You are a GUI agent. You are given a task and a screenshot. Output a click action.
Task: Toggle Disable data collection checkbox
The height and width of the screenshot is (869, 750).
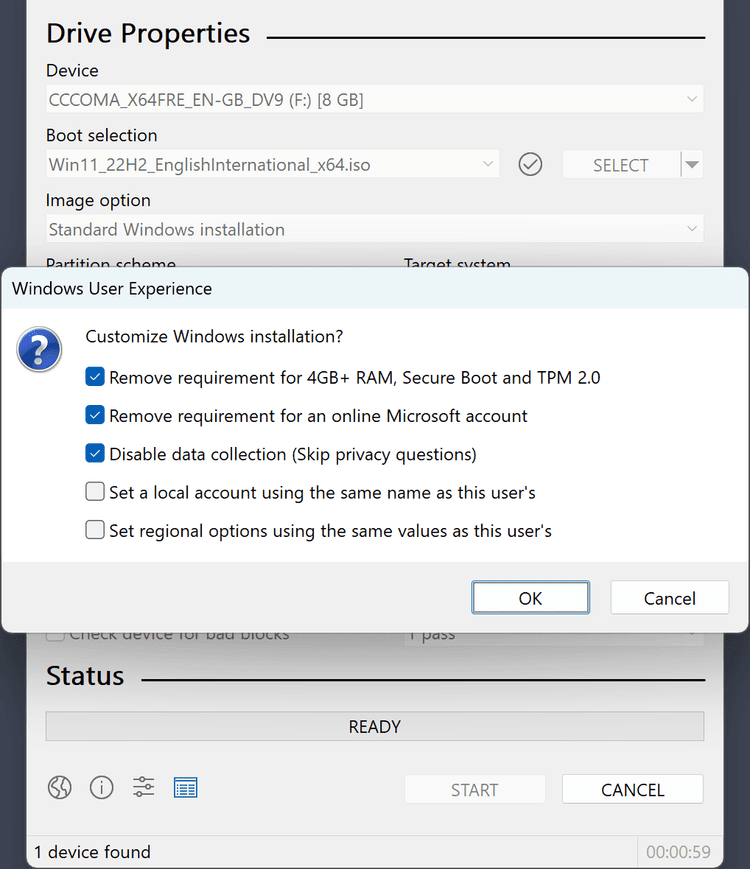click(x=95, y=454)
